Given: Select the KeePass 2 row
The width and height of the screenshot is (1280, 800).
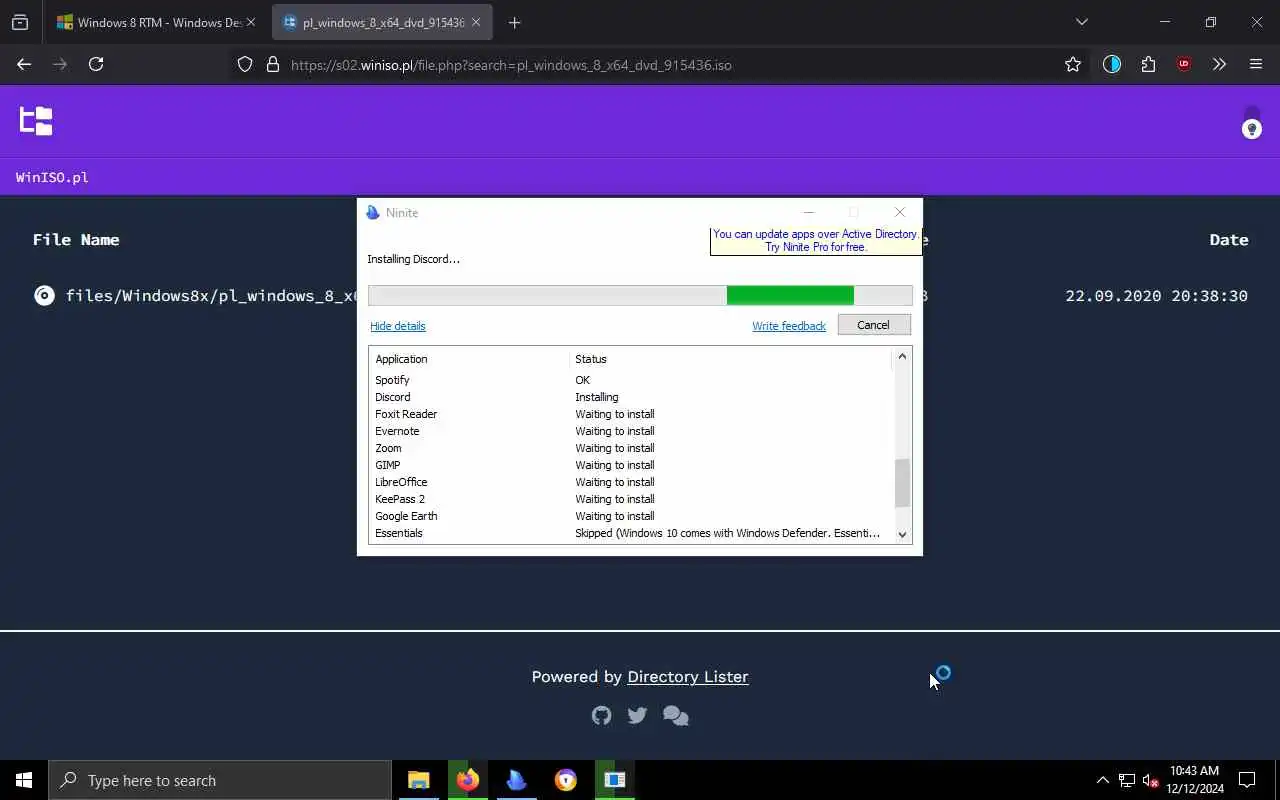Looking at the screenshot, I should pyautogui.click(x=631, y=499).
